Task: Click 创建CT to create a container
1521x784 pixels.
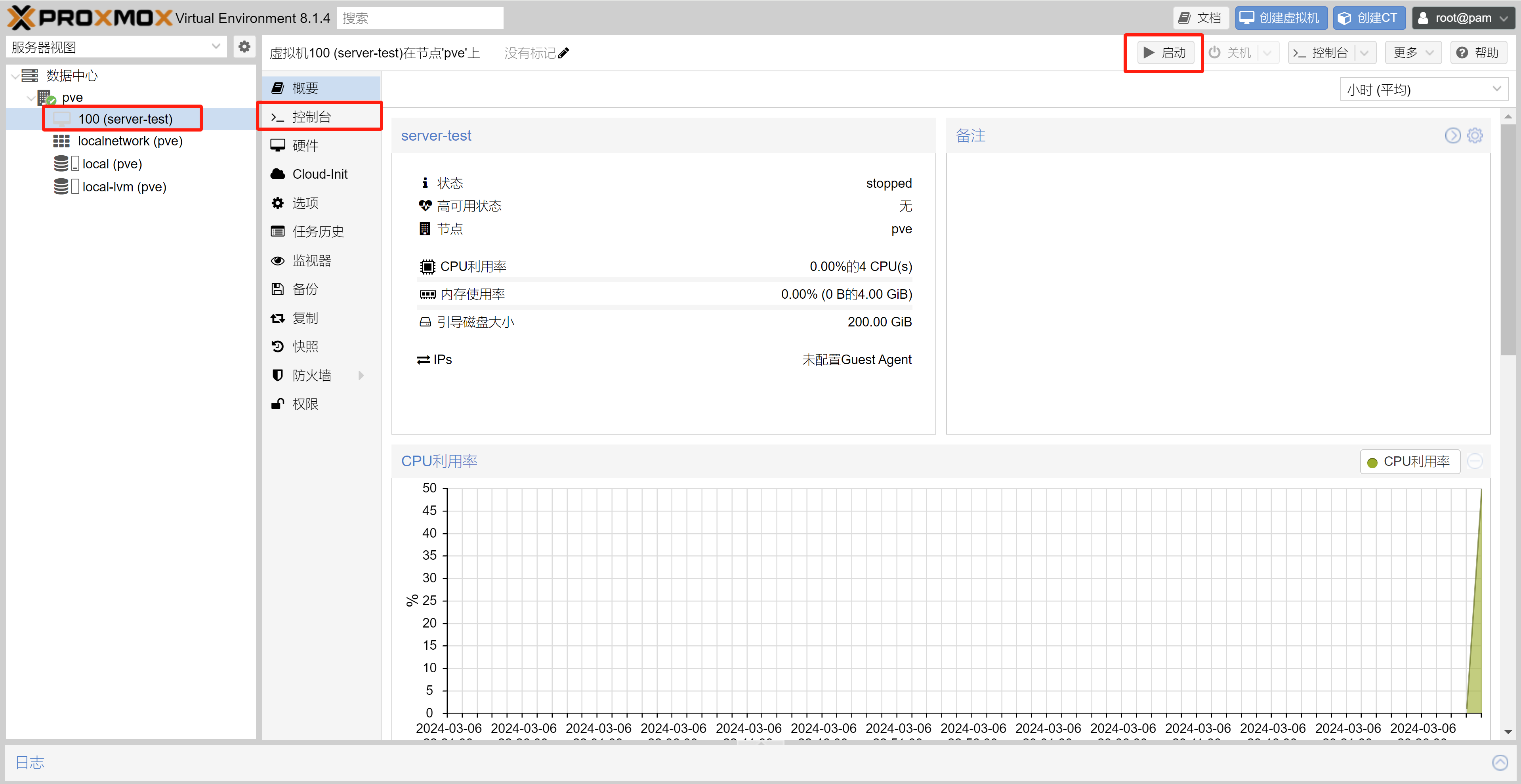Action: (x=1369, y=18)
